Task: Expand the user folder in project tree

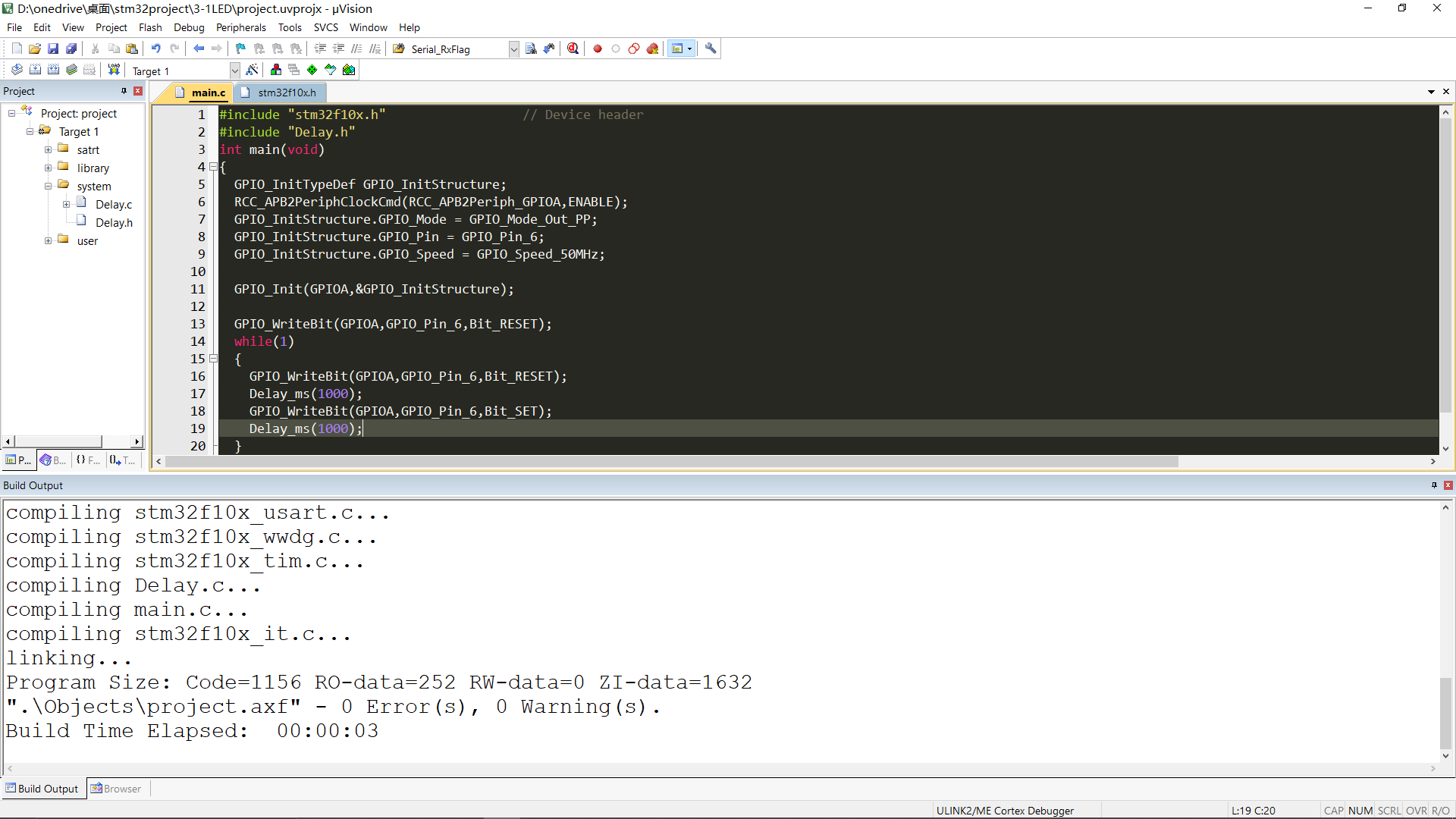Action: 48,241
